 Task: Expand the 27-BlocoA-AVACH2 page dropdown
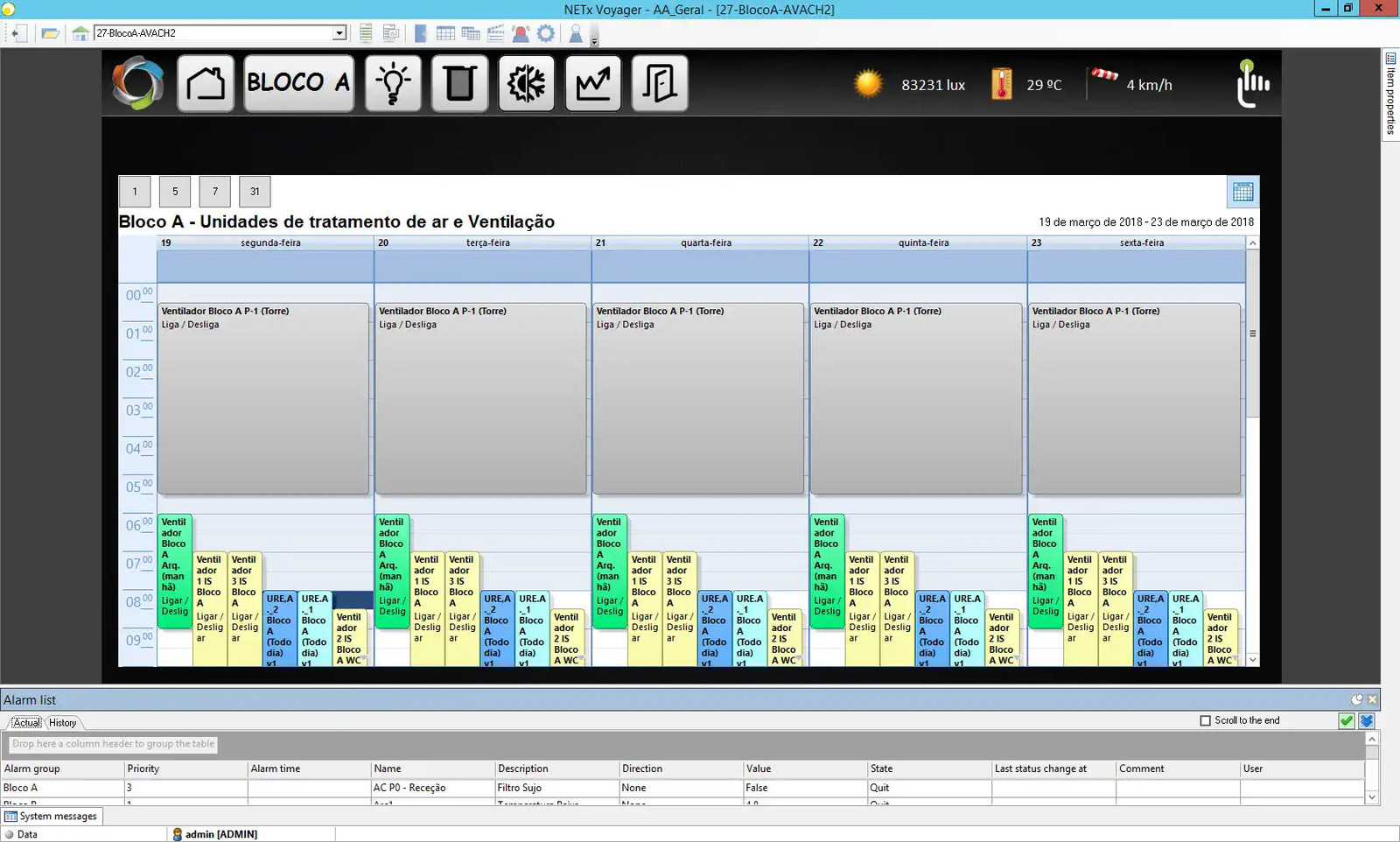(x=339, y=33)
